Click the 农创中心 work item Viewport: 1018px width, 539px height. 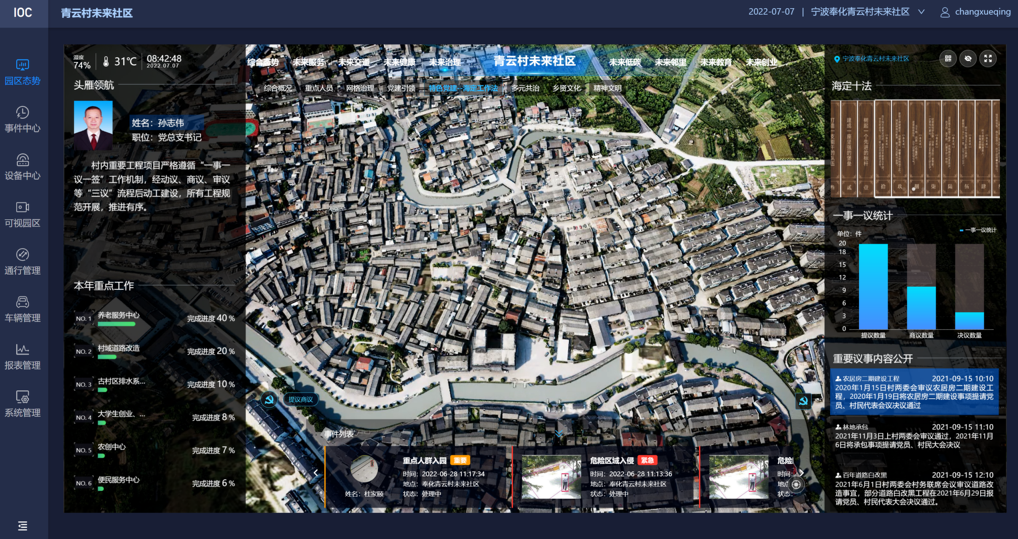155,450
